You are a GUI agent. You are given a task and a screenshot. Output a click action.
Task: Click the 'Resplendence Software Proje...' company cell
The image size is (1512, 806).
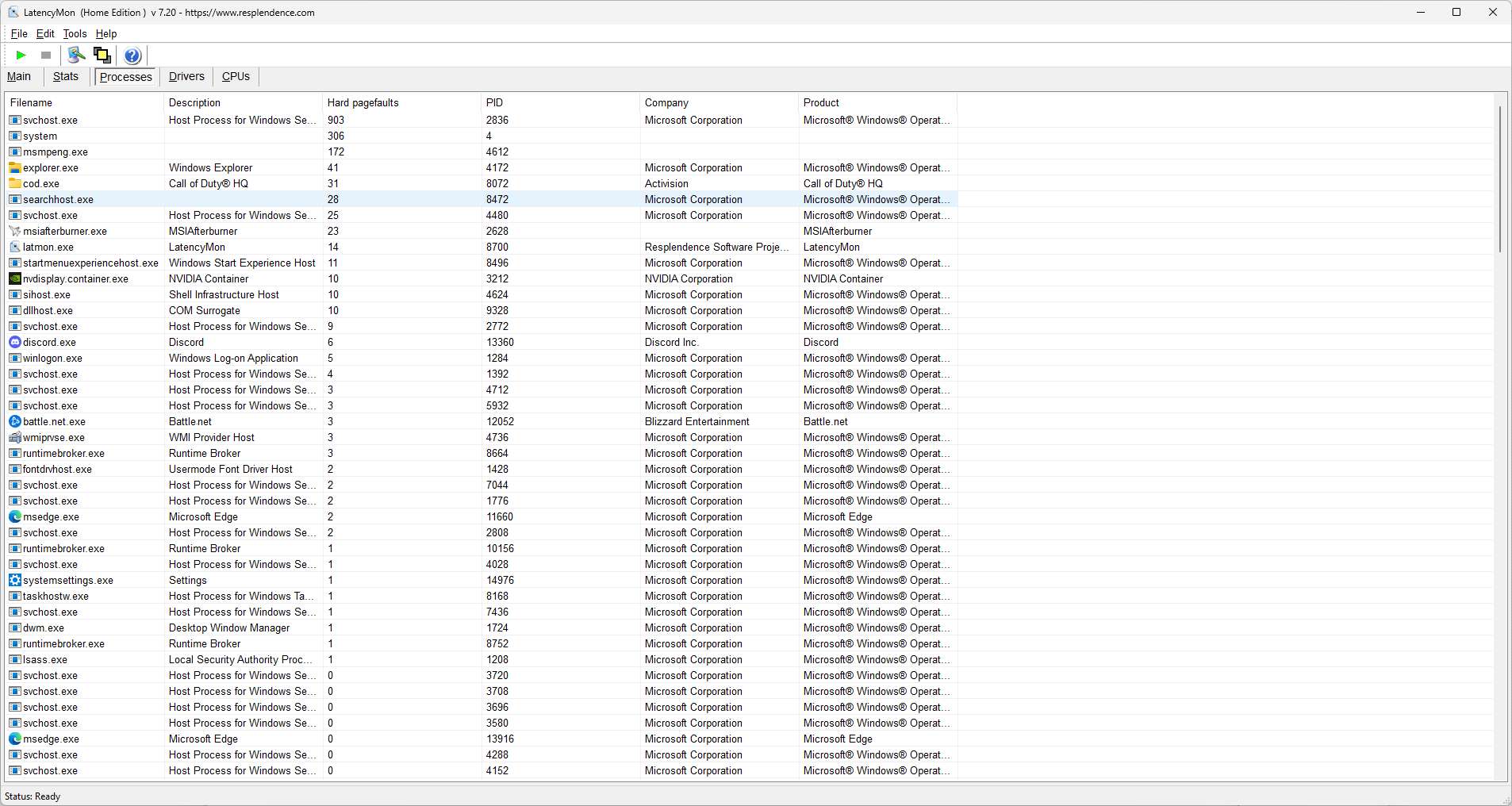click(717, 247)
